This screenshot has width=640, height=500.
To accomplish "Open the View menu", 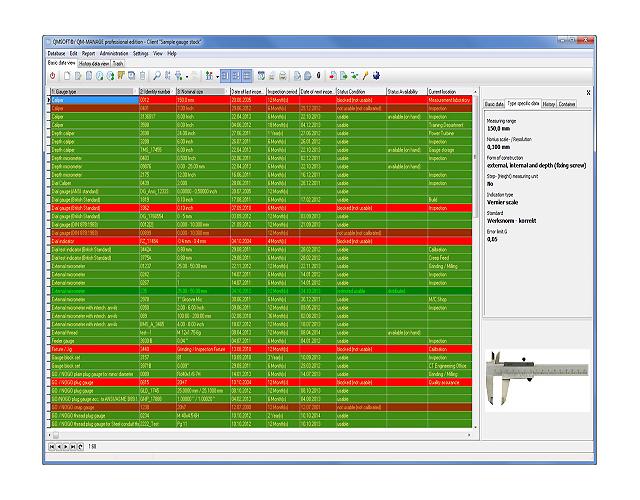I will tap(158, 53).
